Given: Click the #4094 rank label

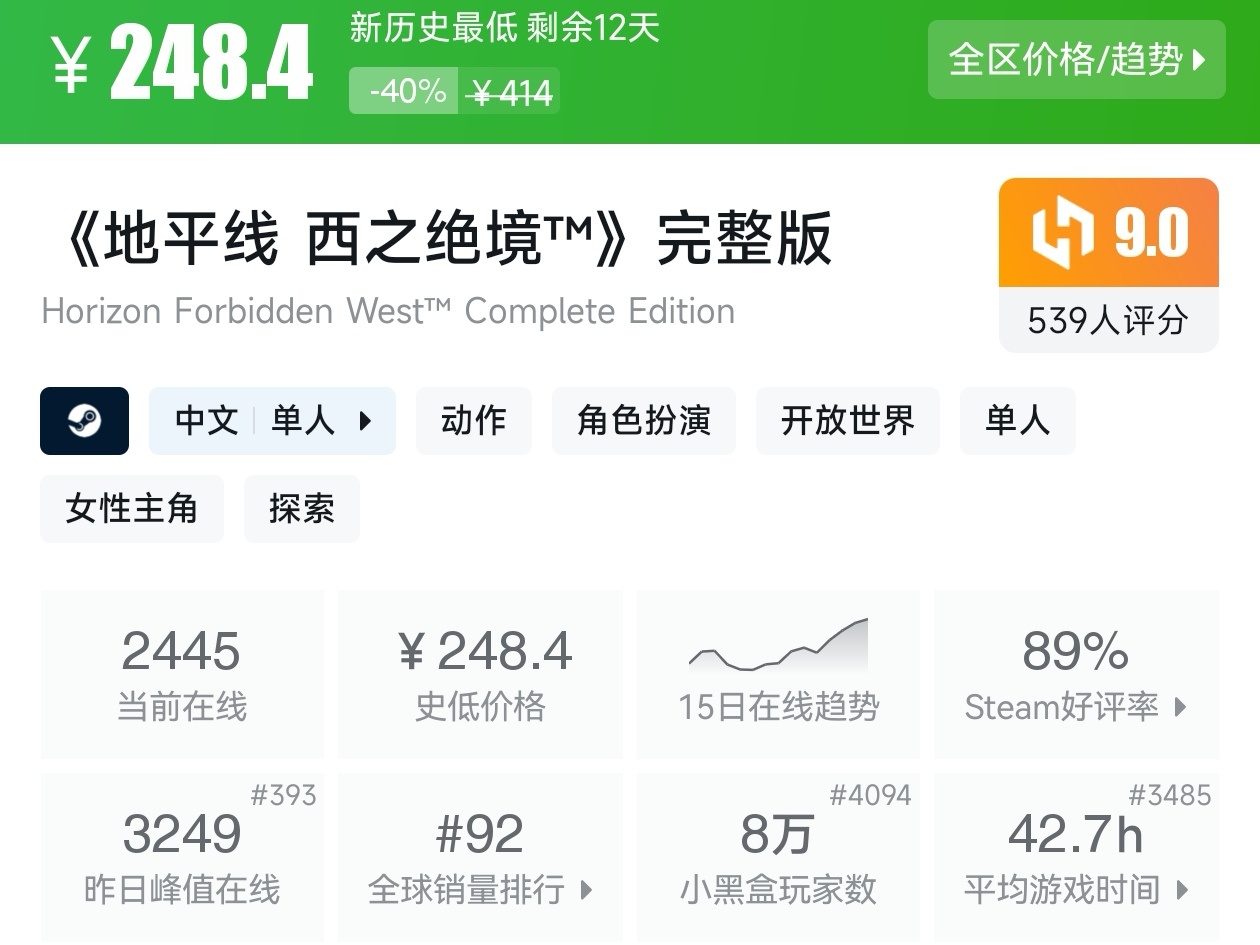Looking at the screenshot, I should tap(870, 796).
